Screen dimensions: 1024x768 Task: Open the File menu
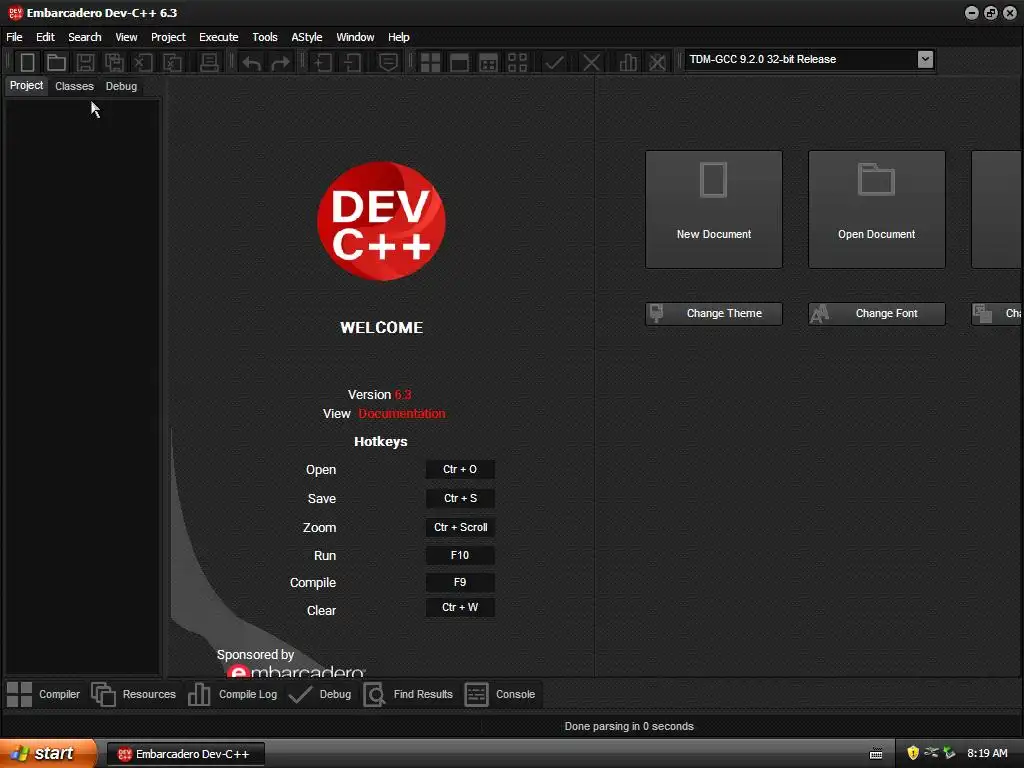[x=14, y=37]
